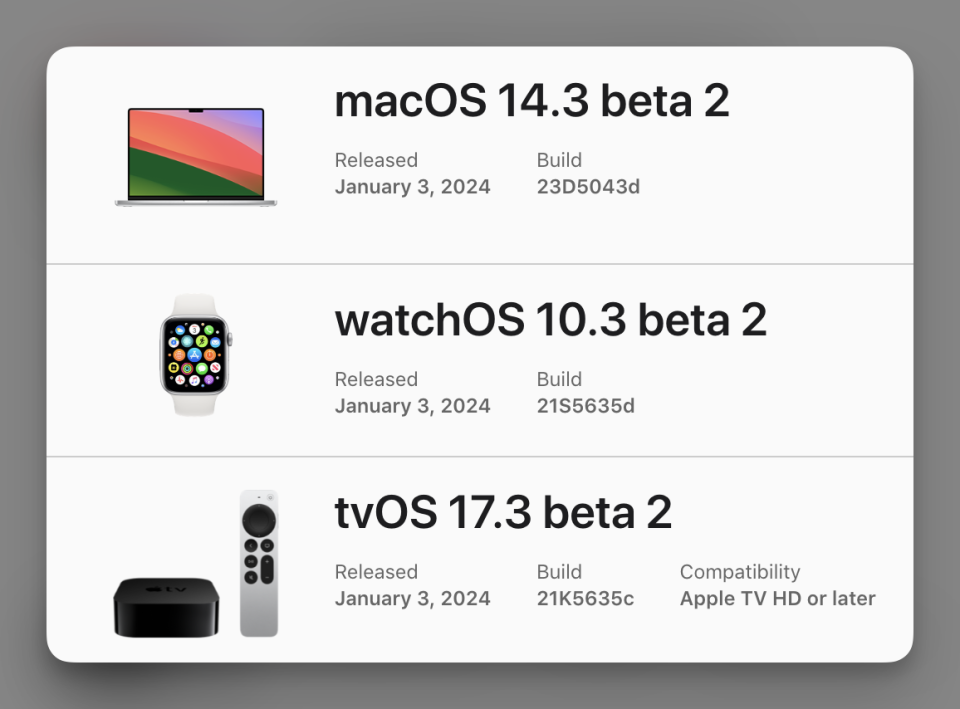Click the black Apple TV box
The image size is (960, 709).
point(166,607)
